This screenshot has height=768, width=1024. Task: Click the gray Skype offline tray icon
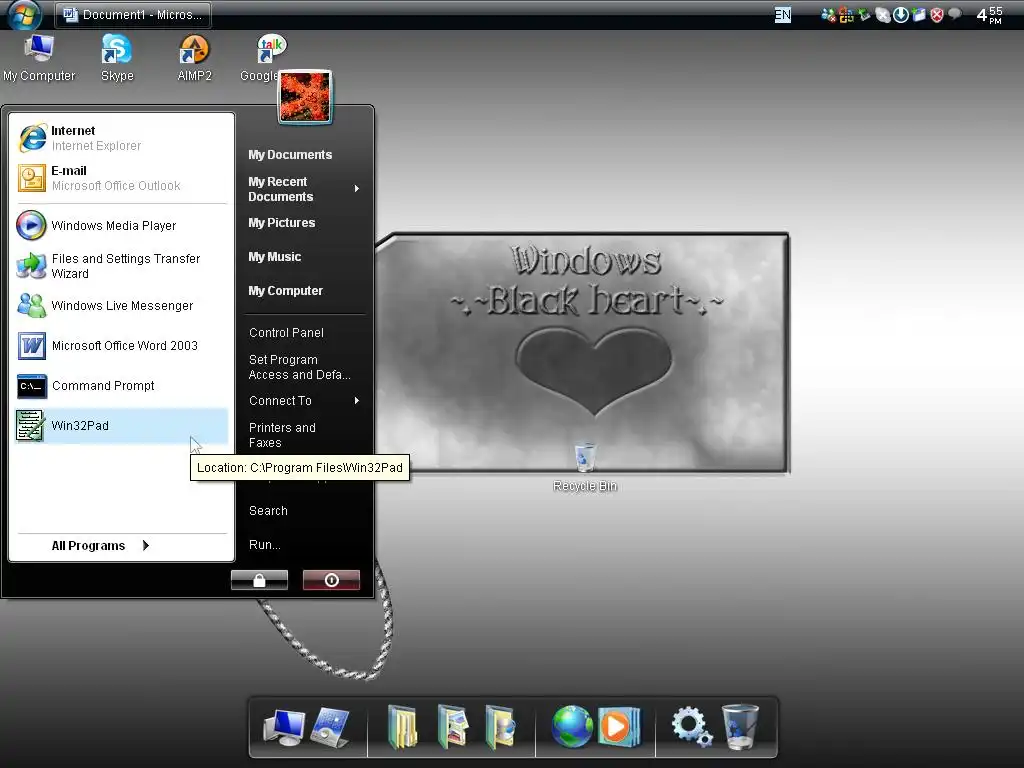(882, 14)
